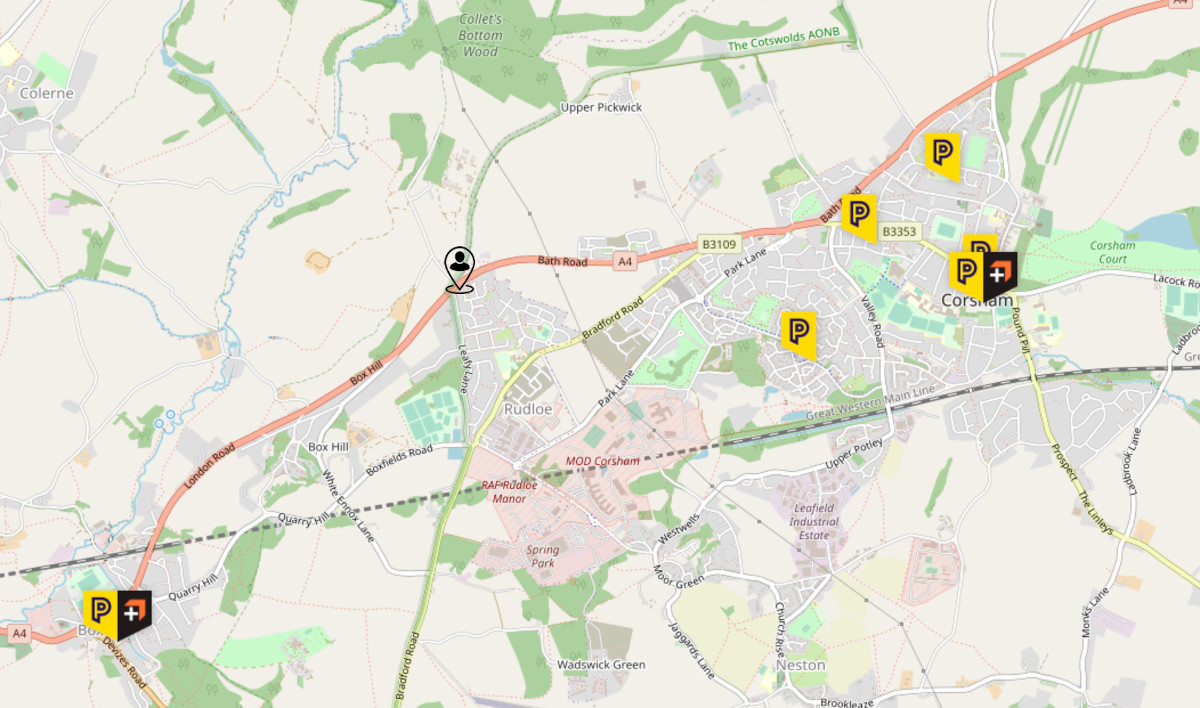This screenshot has height=708, width=1200.
Task: Click the MOD Corsham area label
Action: pyautogui.click(x=603, y=461)
